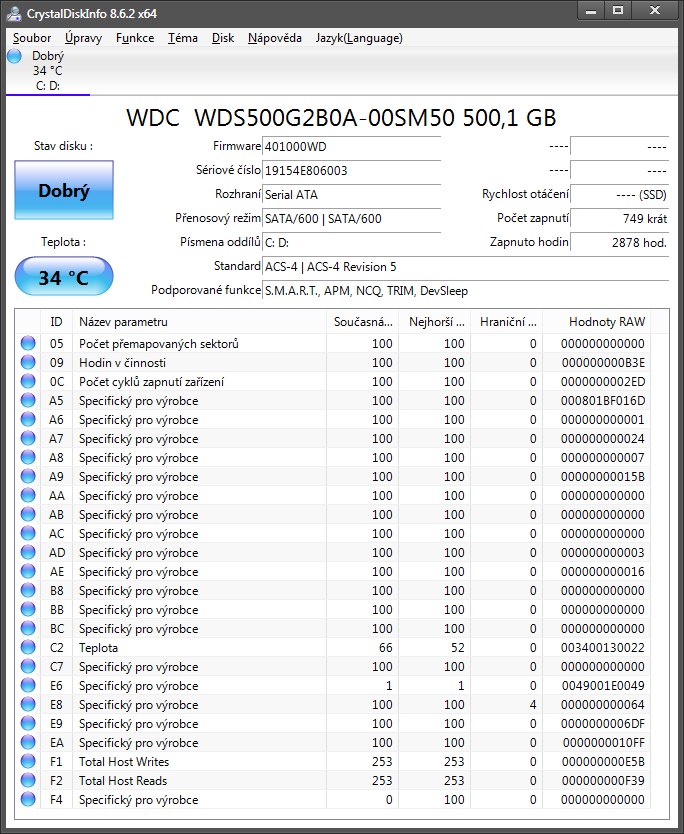Click status orb of row A8
This screenshot has height=834, width=684.
(x=28, y=457)
